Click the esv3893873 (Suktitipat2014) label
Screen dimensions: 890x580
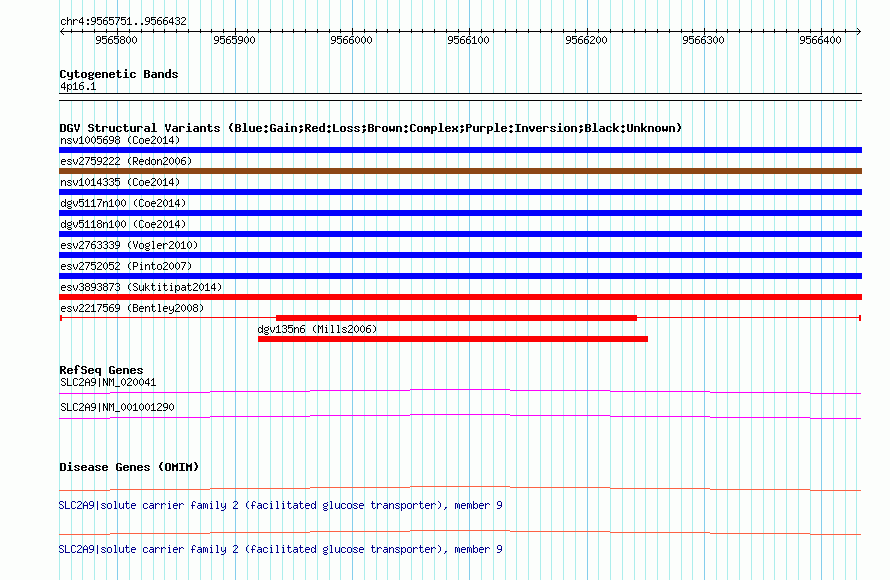[x=141, y=287]
